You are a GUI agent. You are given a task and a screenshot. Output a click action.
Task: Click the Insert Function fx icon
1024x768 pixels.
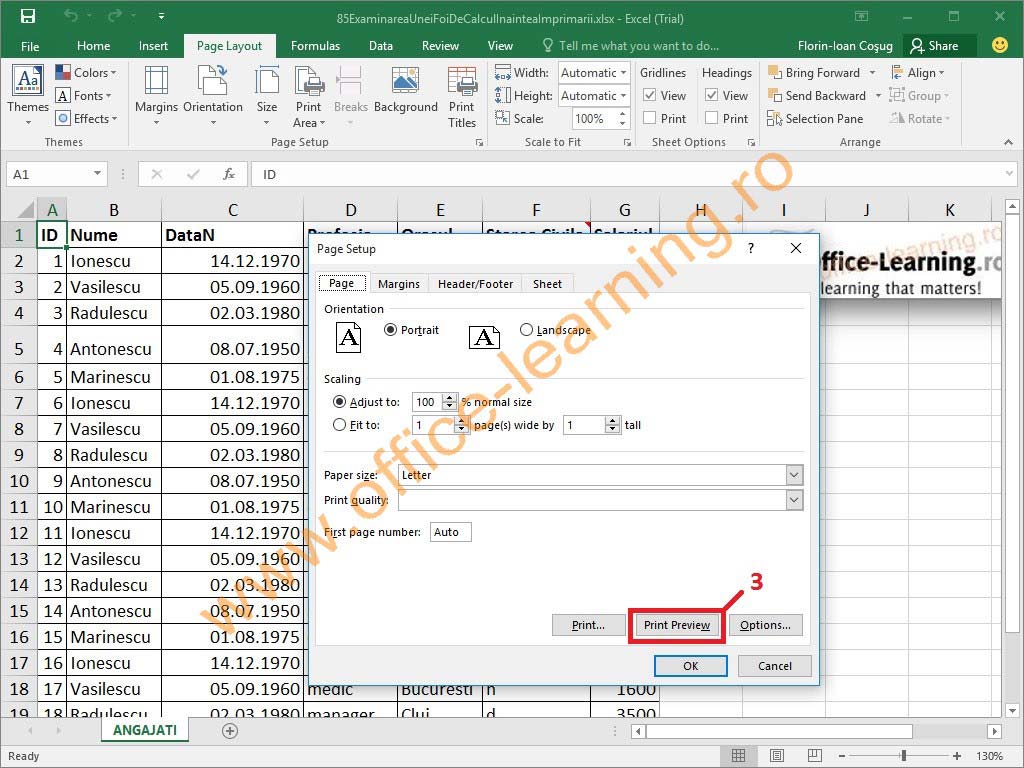229,174
